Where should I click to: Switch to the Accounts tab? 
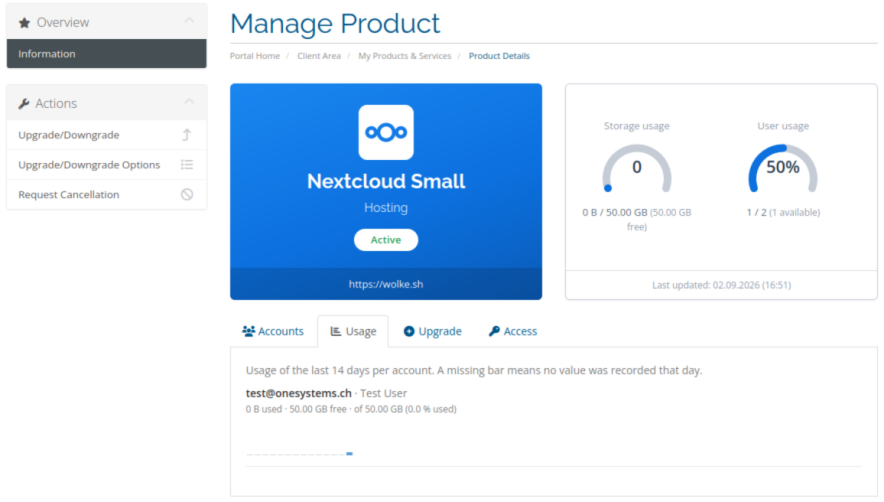pyautogui.click(x=273, y=331)
